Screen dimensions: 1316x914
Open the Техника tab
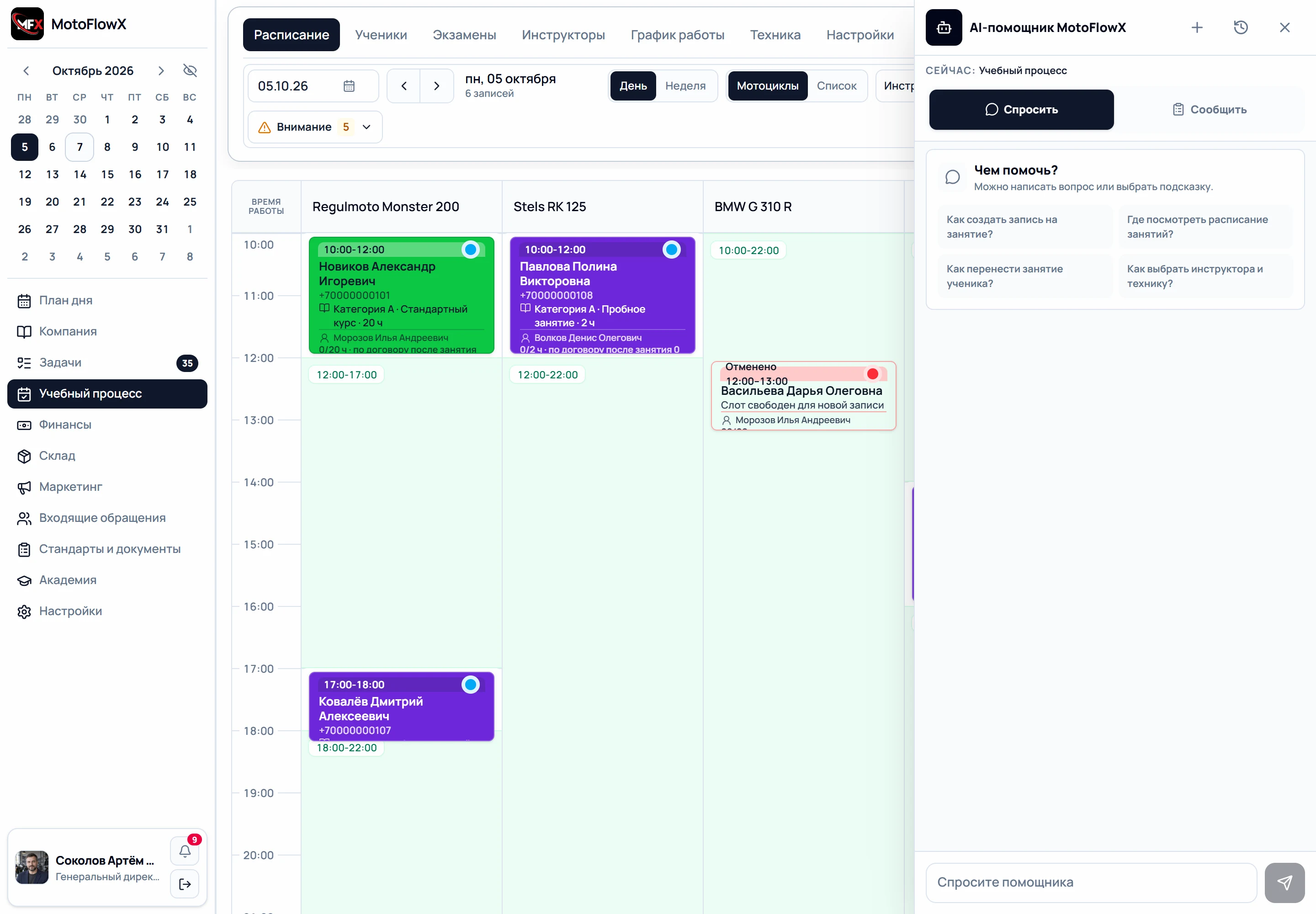click(775, 35)
